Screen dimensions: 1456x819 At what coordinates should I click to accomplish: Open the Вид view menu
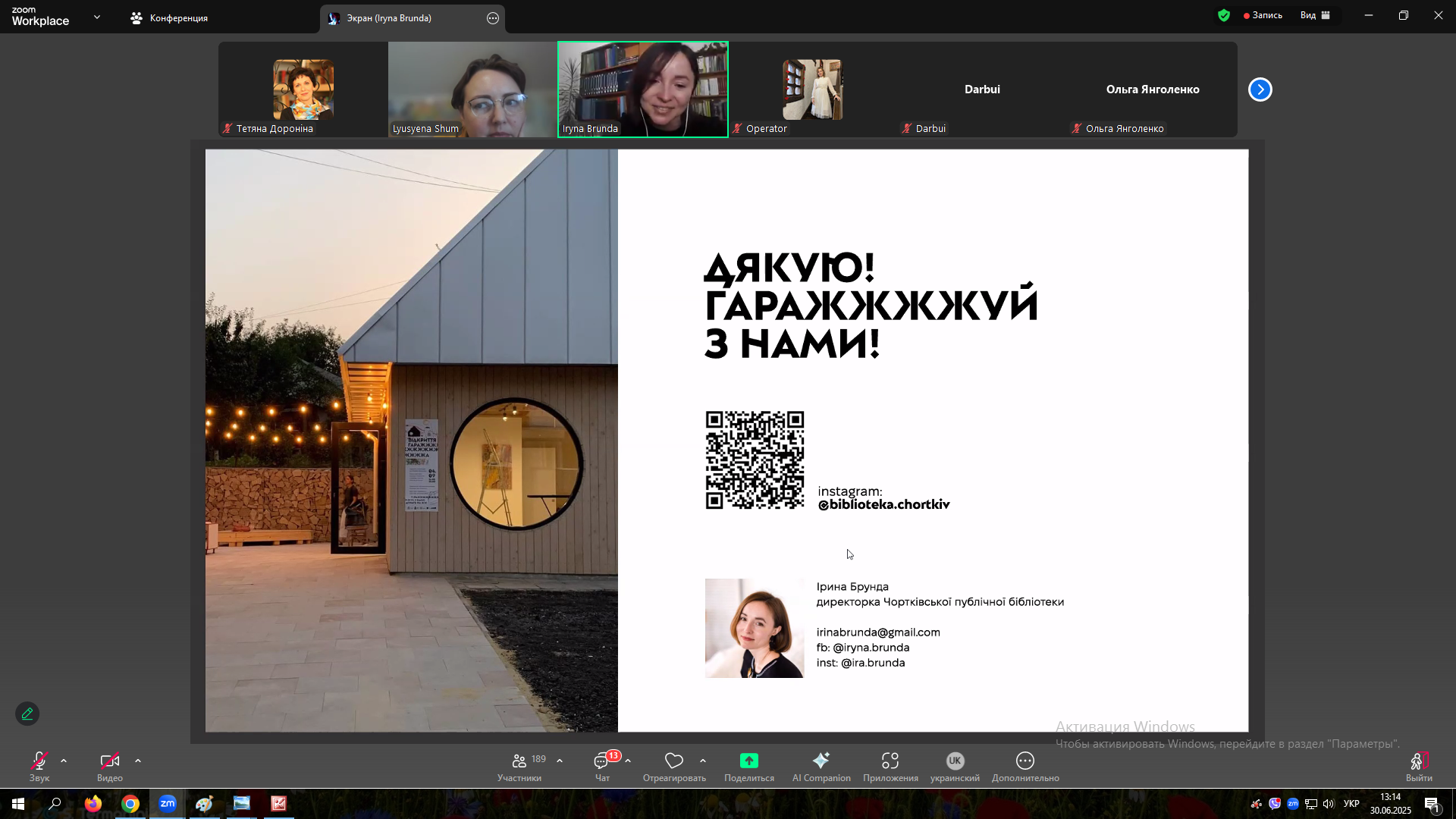(x=1315, y=15)
